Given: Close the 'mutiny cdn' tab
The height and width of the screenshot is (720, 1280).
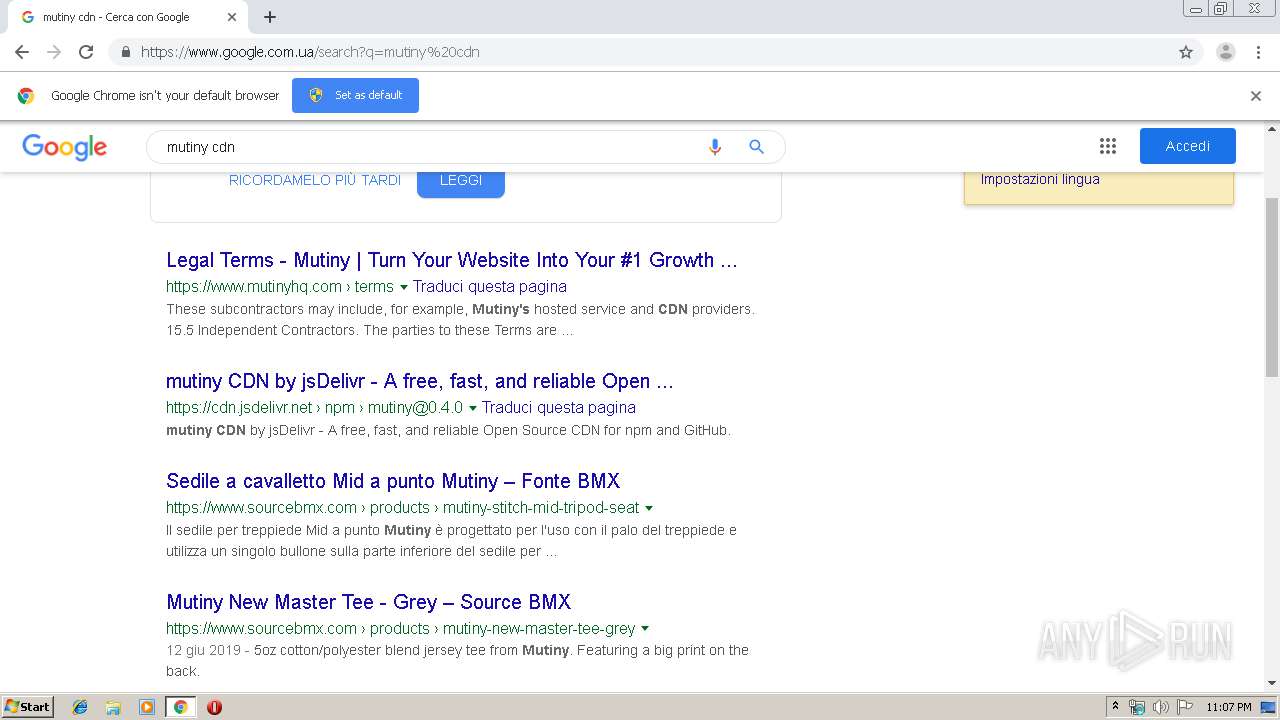Looking at the screenshot, I should click(x=232, y=17).
